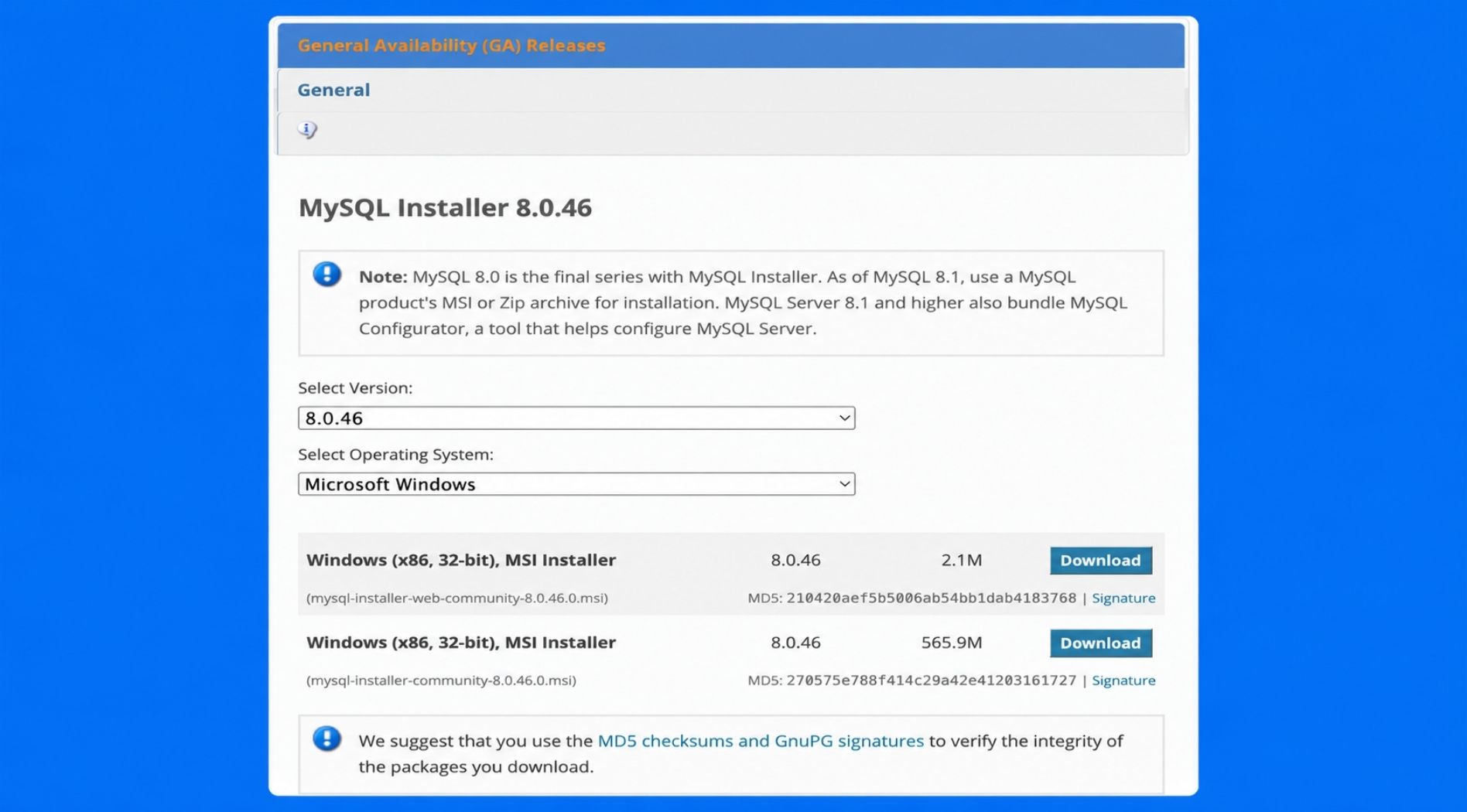Click MD5 hash starting 210420aef5b5
Viewport: 1467px width, 812px height.
(x=932, y=598)
